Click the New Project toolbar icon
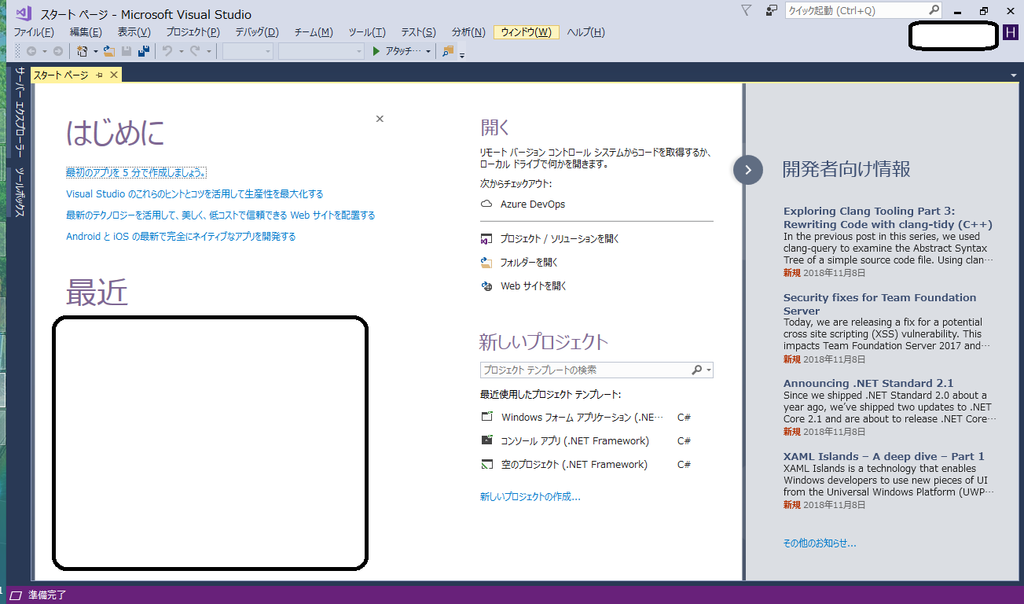Image resolution: width=1024 pixels, height=604 pixels. (83, 51)
